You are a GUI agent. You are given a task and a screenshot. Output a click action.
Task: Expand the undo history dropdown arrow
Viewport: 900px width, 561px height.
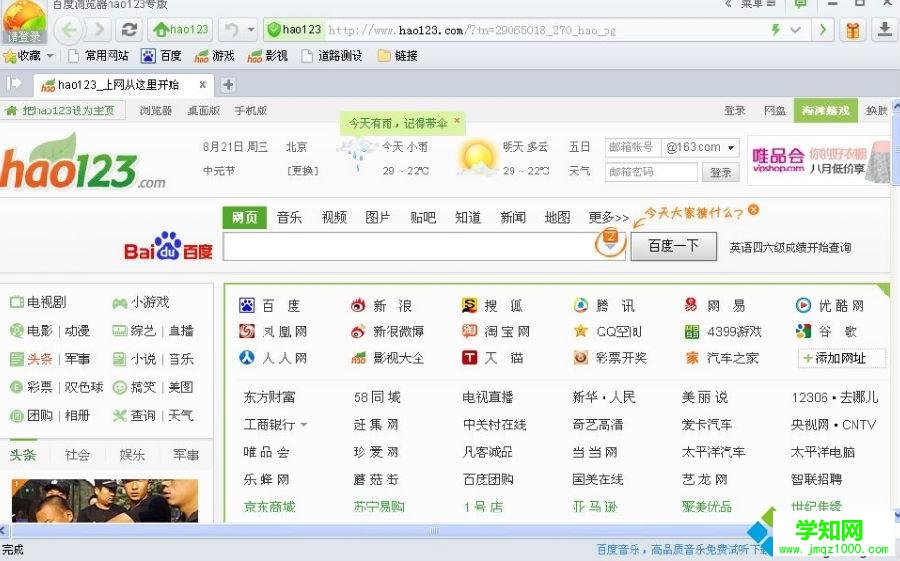click(251, 30)
